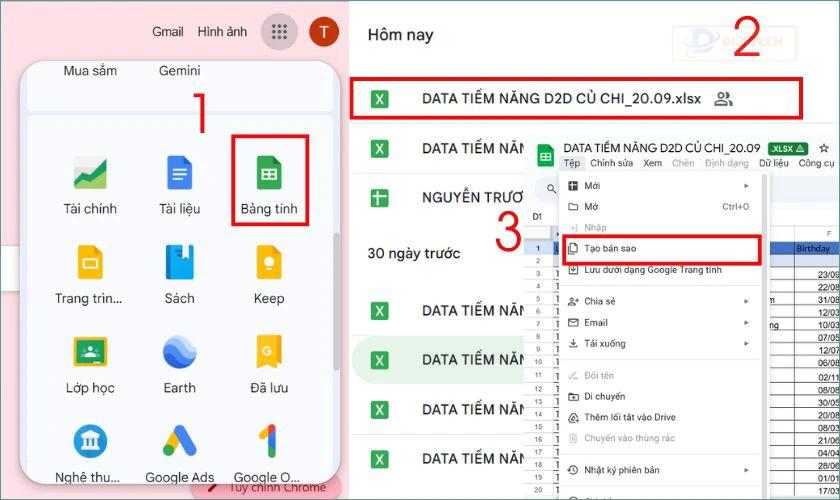Open Nghệ thuật và văn hóa app
This screenshot has height=500, width=840.
[89, 453]
